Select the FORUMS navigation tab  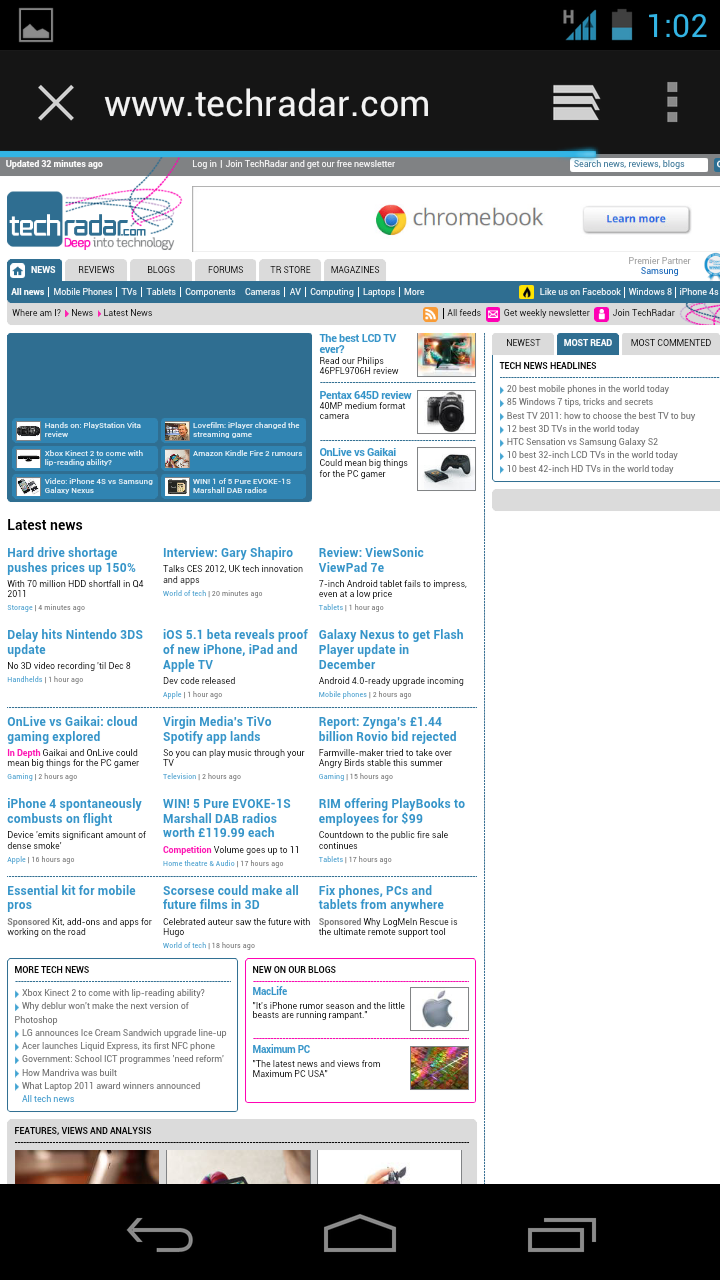click(226, 270)
